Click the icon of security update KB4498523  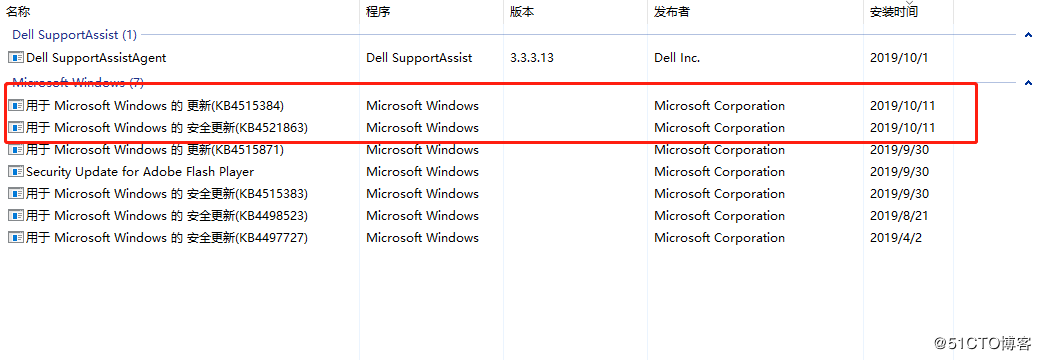16,215
